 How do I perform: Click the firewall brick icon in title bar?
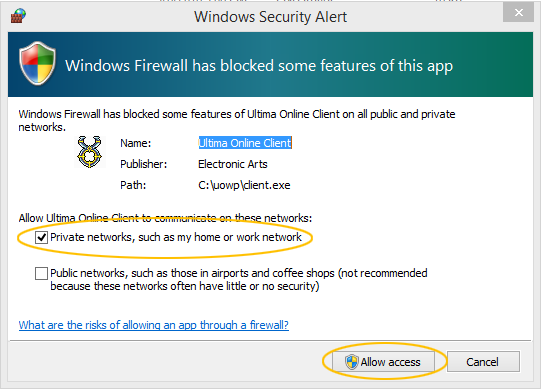(18, 16)
